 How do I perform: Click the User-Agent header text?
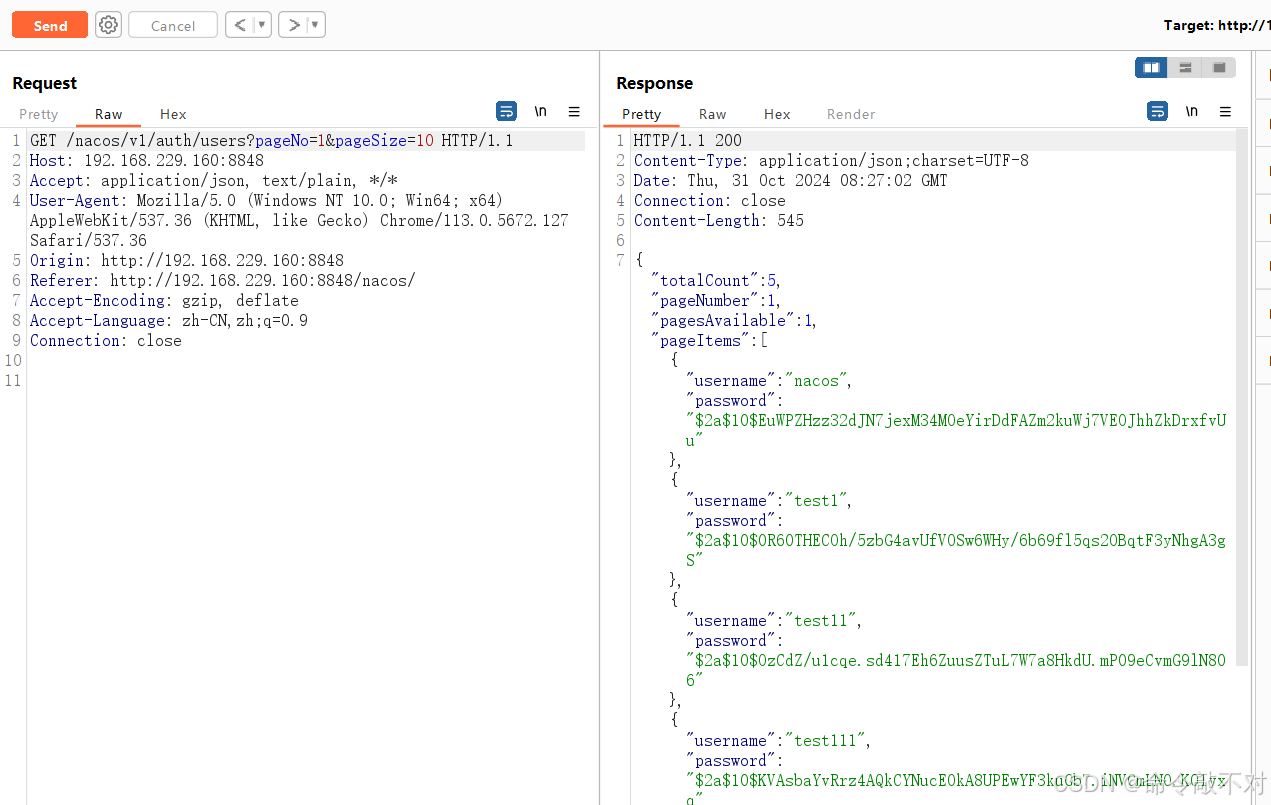click(299, 221)
